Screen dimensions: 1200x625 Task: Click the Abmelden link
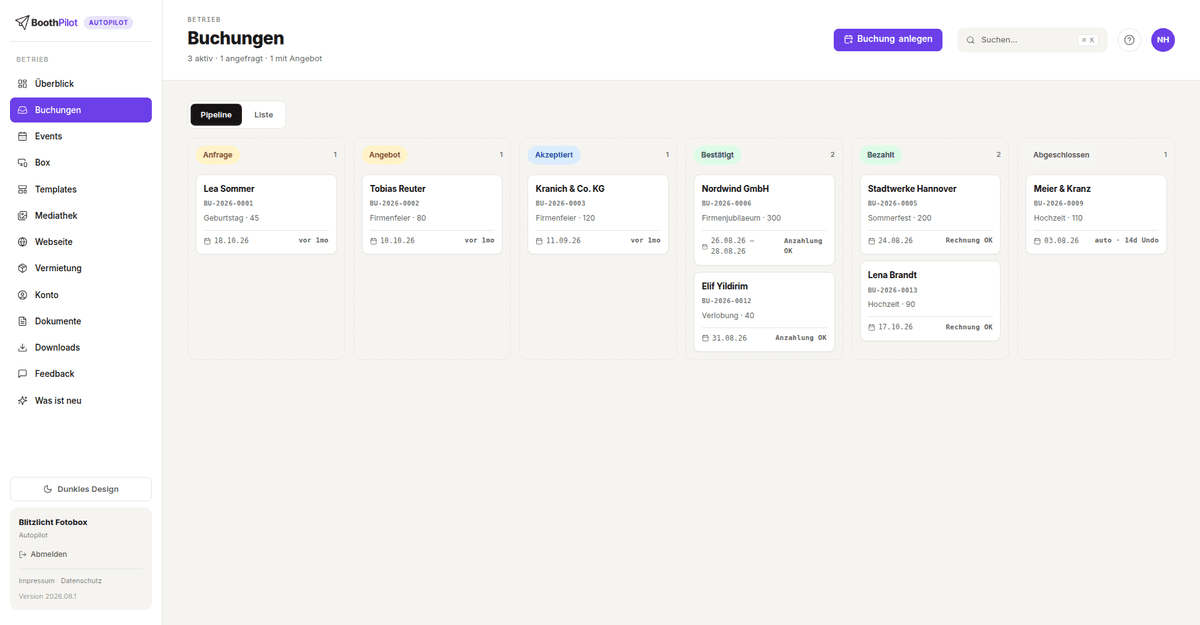point(43,554)
